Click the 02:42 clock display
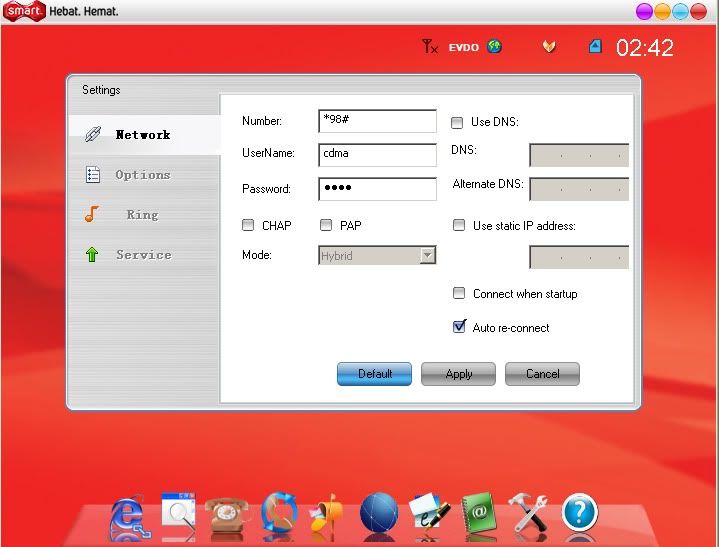The height and width of the screenshot is (547, 719). pyautogui.click(x=644, y=48)
